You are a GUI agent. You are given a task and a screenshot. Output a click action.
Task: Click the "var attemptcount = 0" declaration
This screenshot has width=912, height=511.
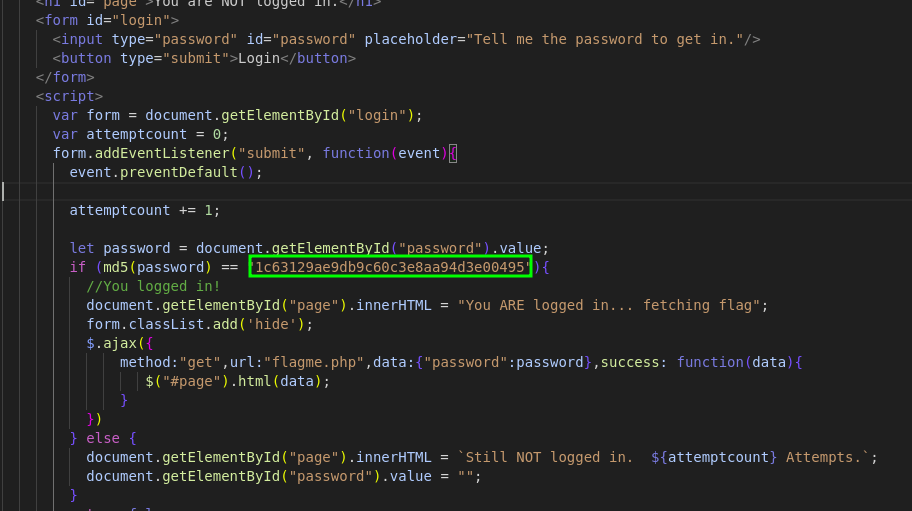pyautogui.click(x=141, y=134)
